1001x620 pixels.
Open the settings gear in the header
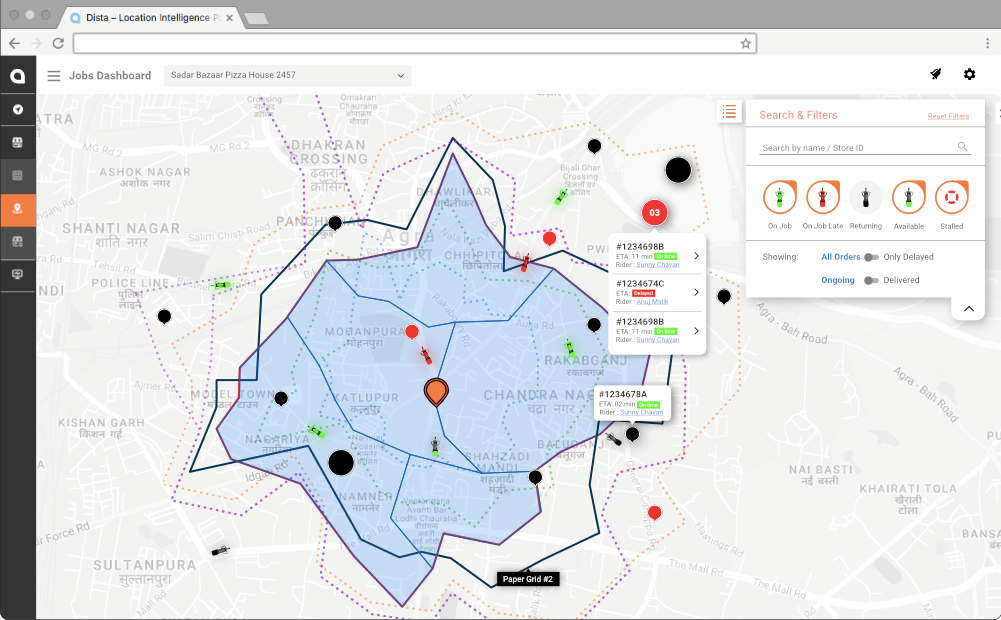coord(969,74)
